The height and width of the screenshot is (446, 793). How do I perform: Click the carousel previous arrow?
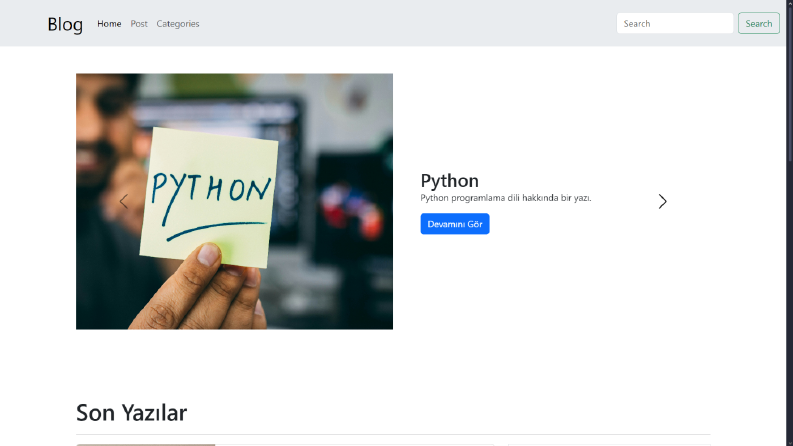(124, 201)
